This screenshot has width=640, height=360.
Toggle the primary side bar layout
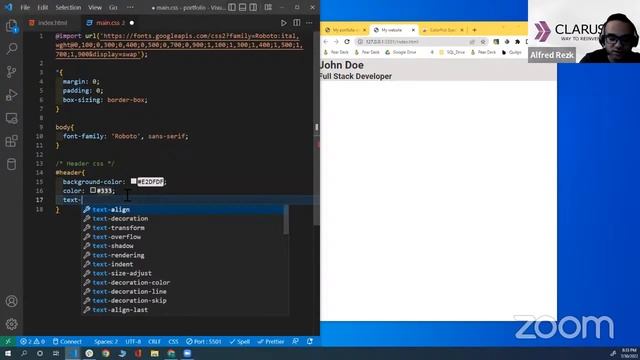point(232,7)
